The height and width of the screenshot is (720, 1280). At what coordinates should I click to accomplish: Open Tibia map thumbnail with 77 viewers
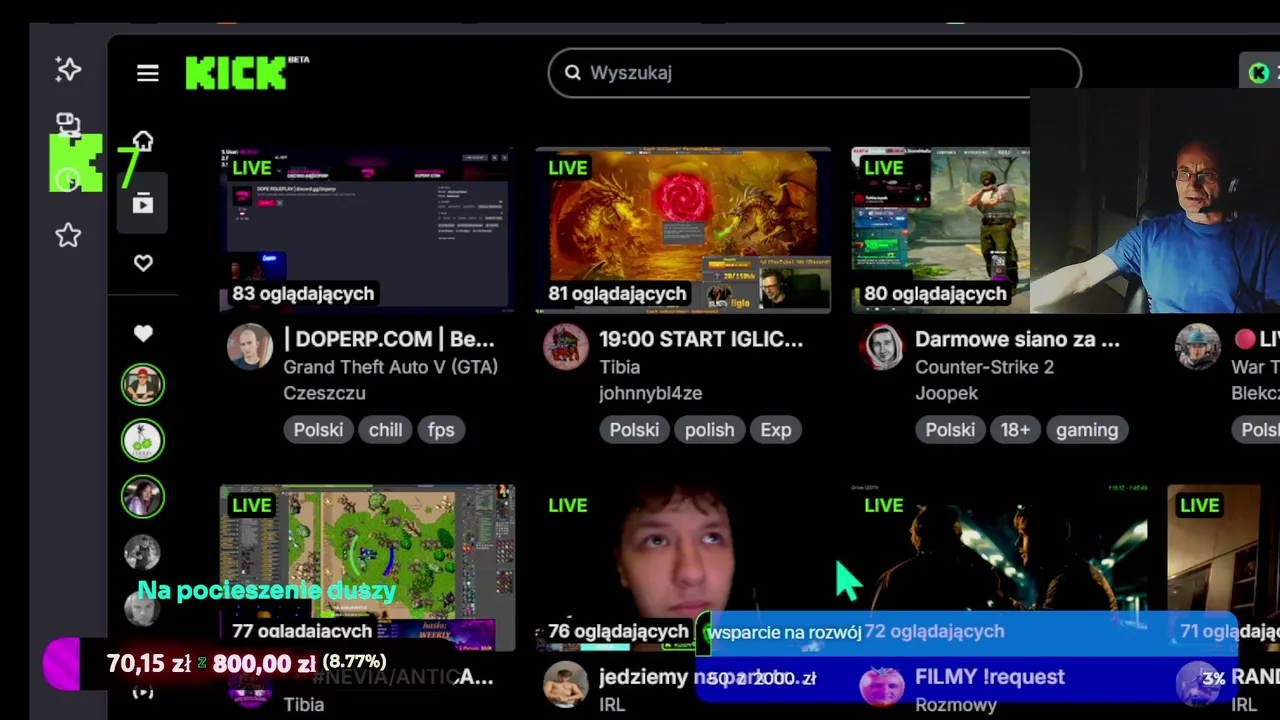(x=367, y=568)
